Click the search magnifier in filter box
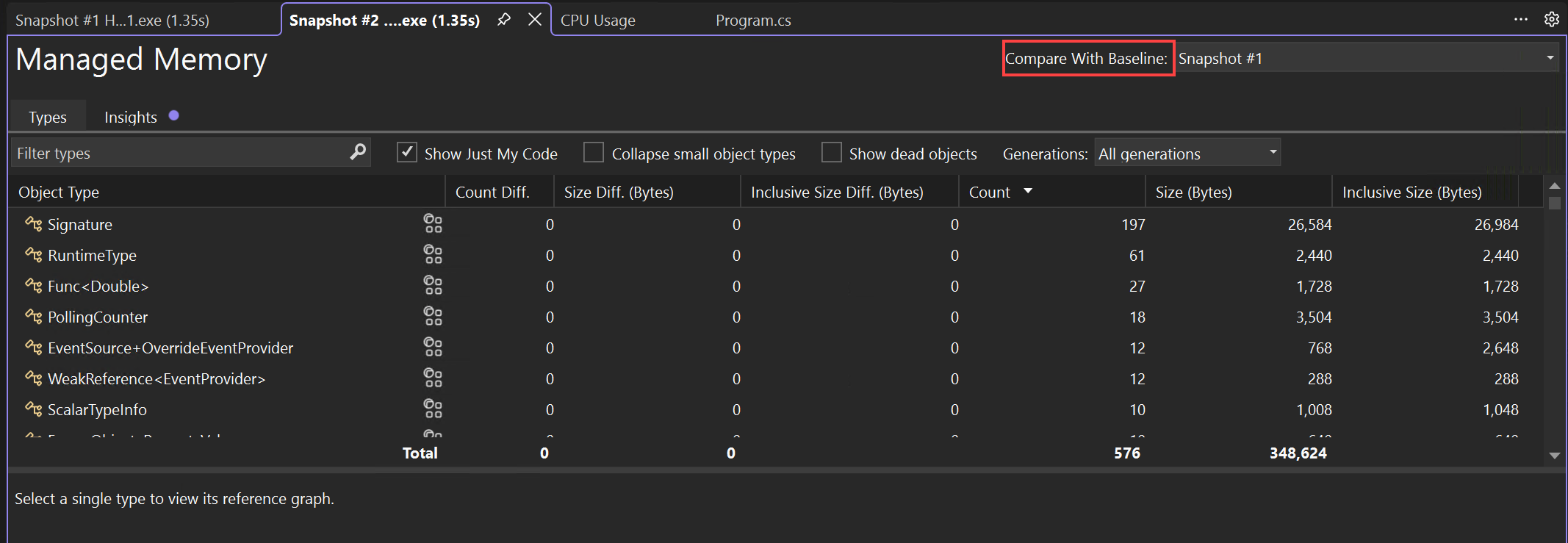Viewport: 1568px width, 543px height. tap(358, 152)
